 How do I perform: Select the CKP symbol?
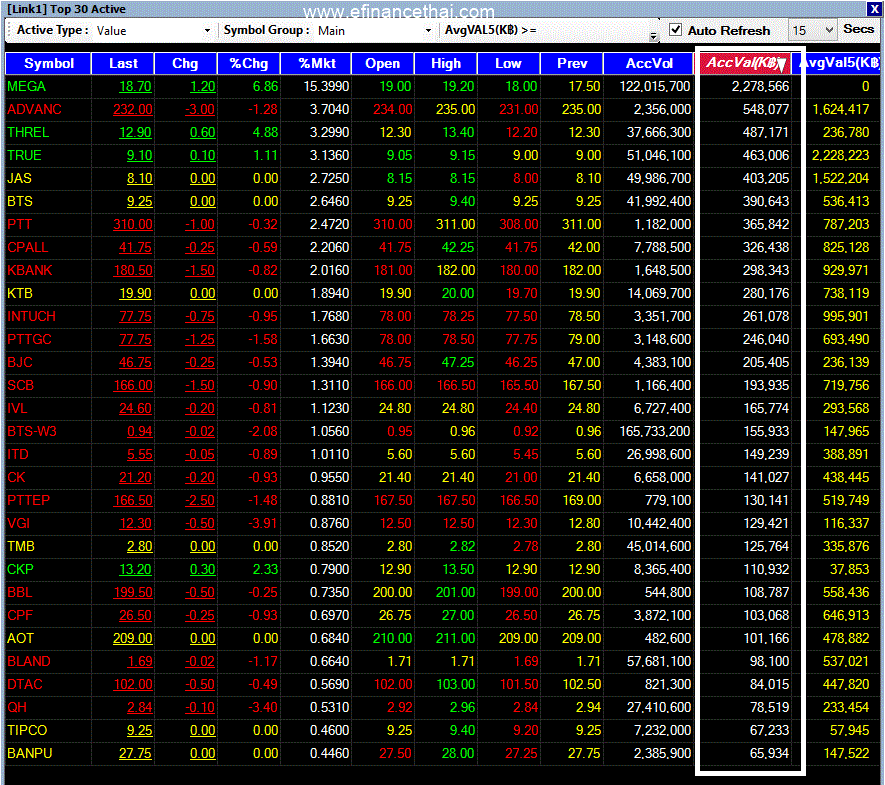[x=20, y=569]
